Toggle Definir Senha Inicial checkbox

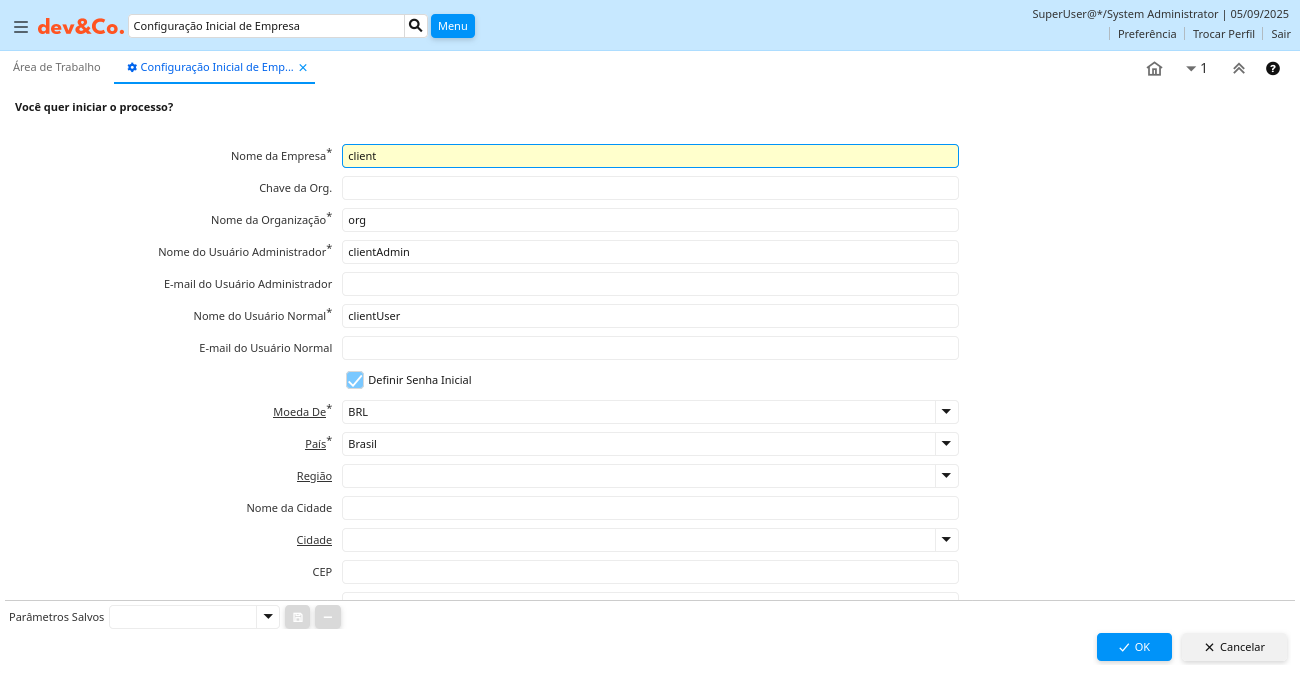tap(355, 380)
